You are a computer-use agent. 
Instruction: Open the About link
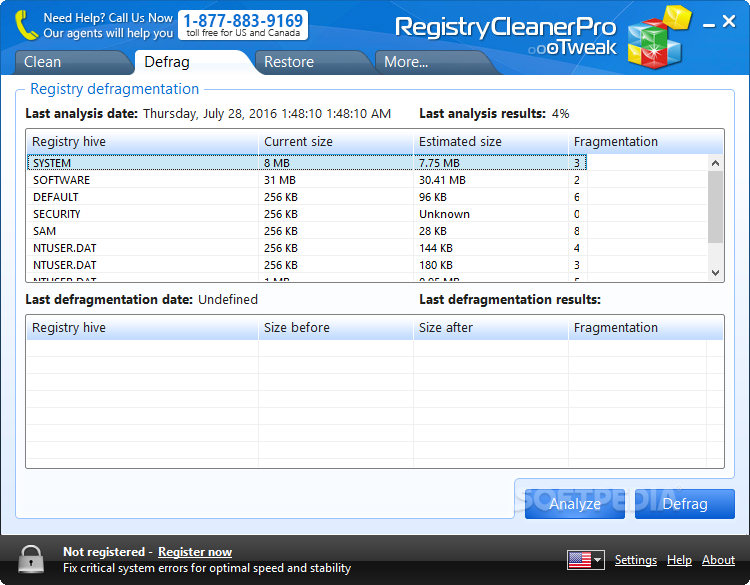718,560
